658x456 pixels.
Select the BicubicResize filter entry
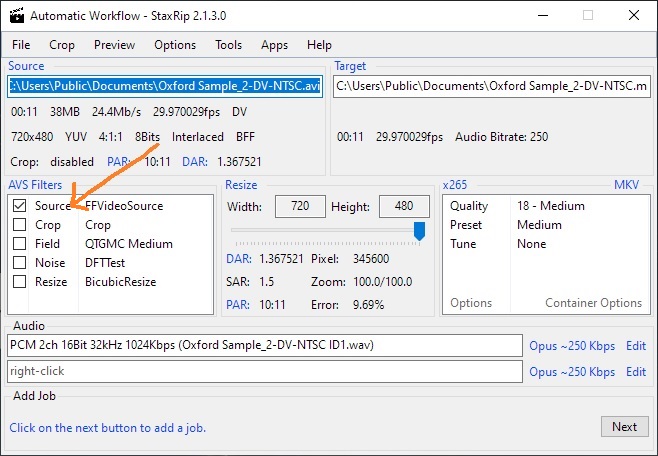pyautogui.click(x=120, y=281)
